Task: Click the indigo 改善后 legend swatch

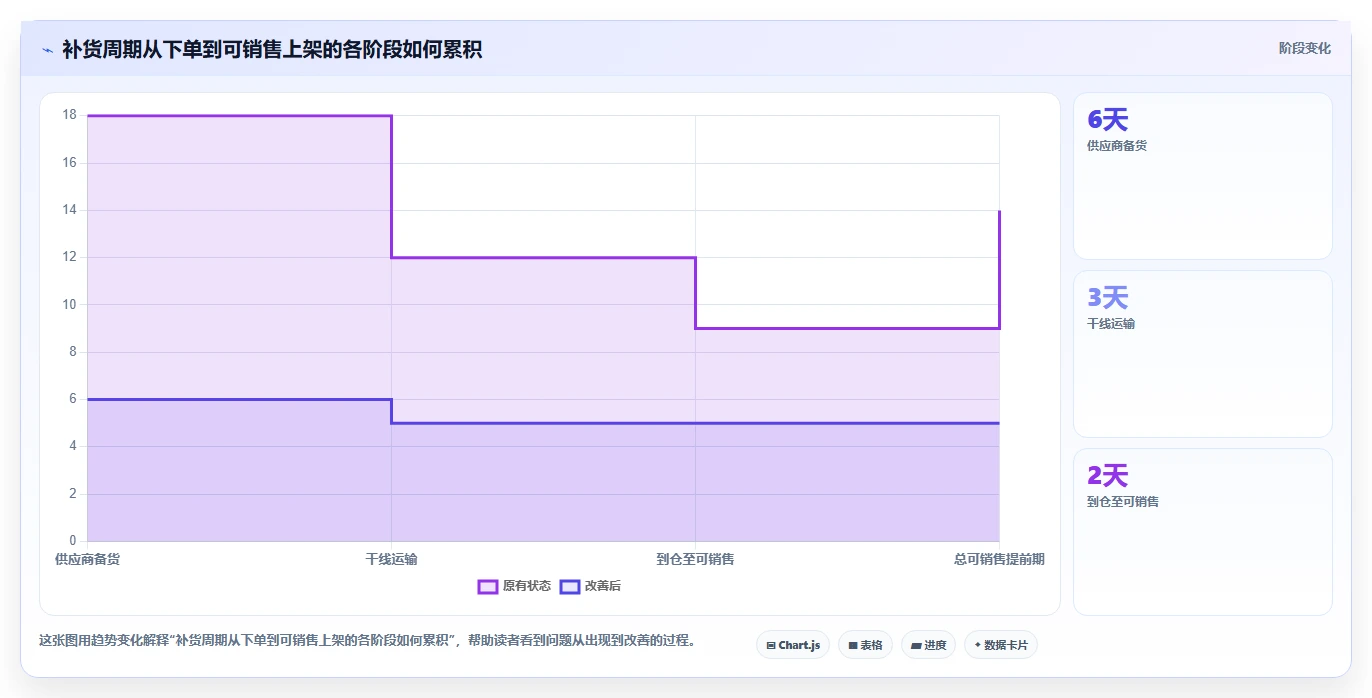Action: [x=570, y=586]
